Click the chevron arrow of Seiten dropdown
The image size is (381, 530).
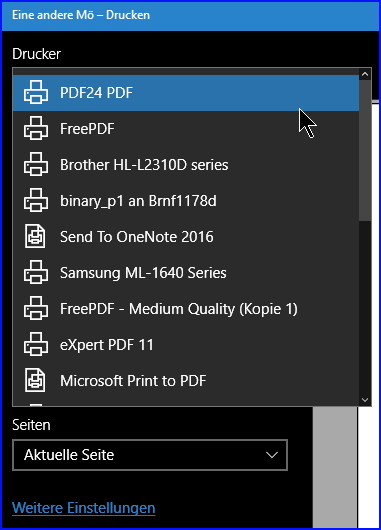272,455
